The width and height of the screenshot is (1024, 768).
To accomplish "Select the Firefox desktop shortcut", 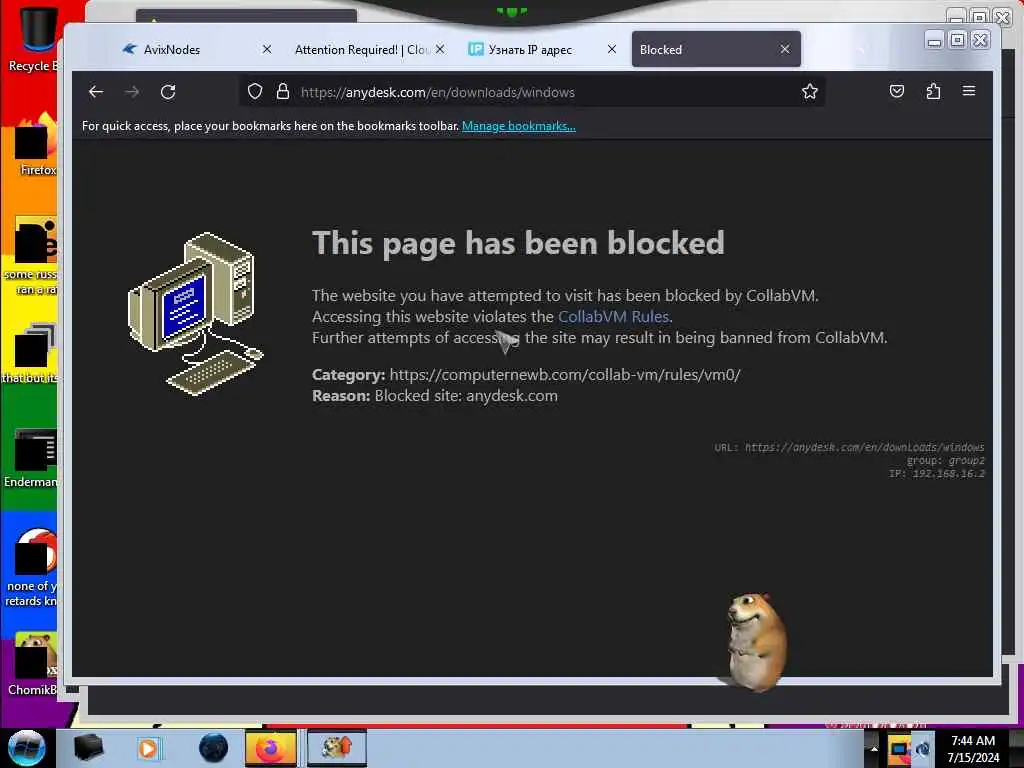I will (x=36, y=145).
